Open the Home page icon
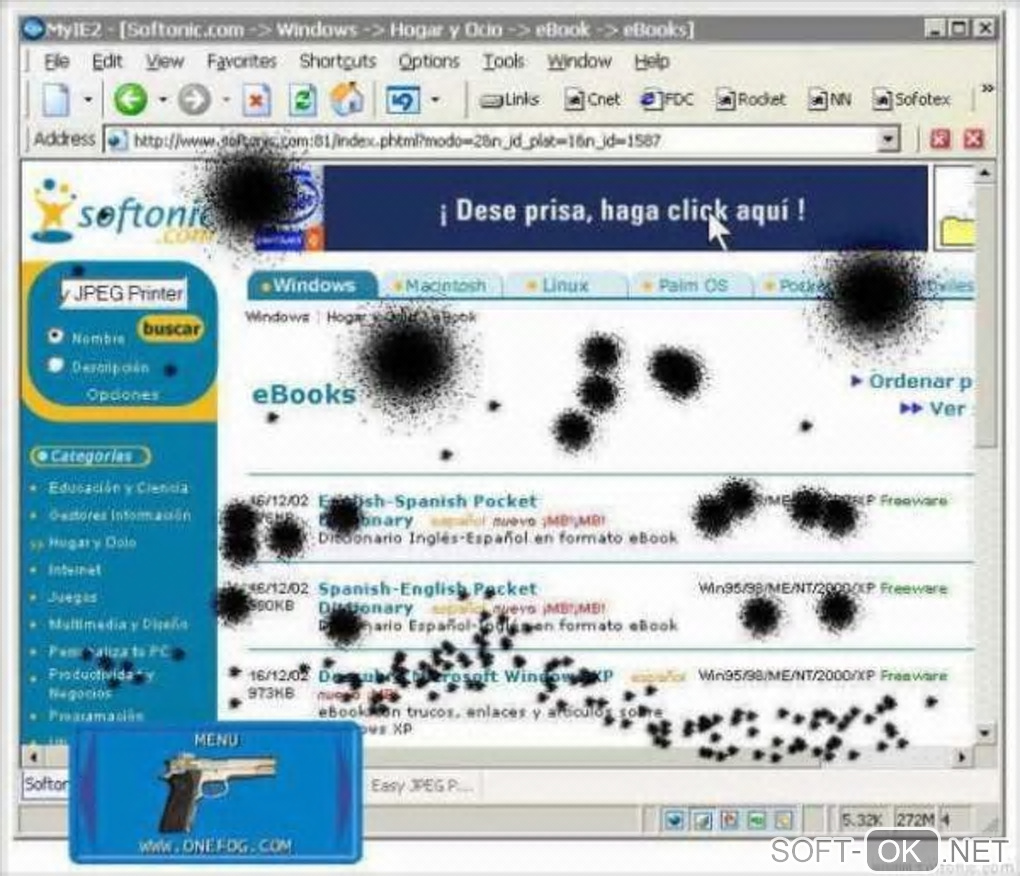 point(347,99)
